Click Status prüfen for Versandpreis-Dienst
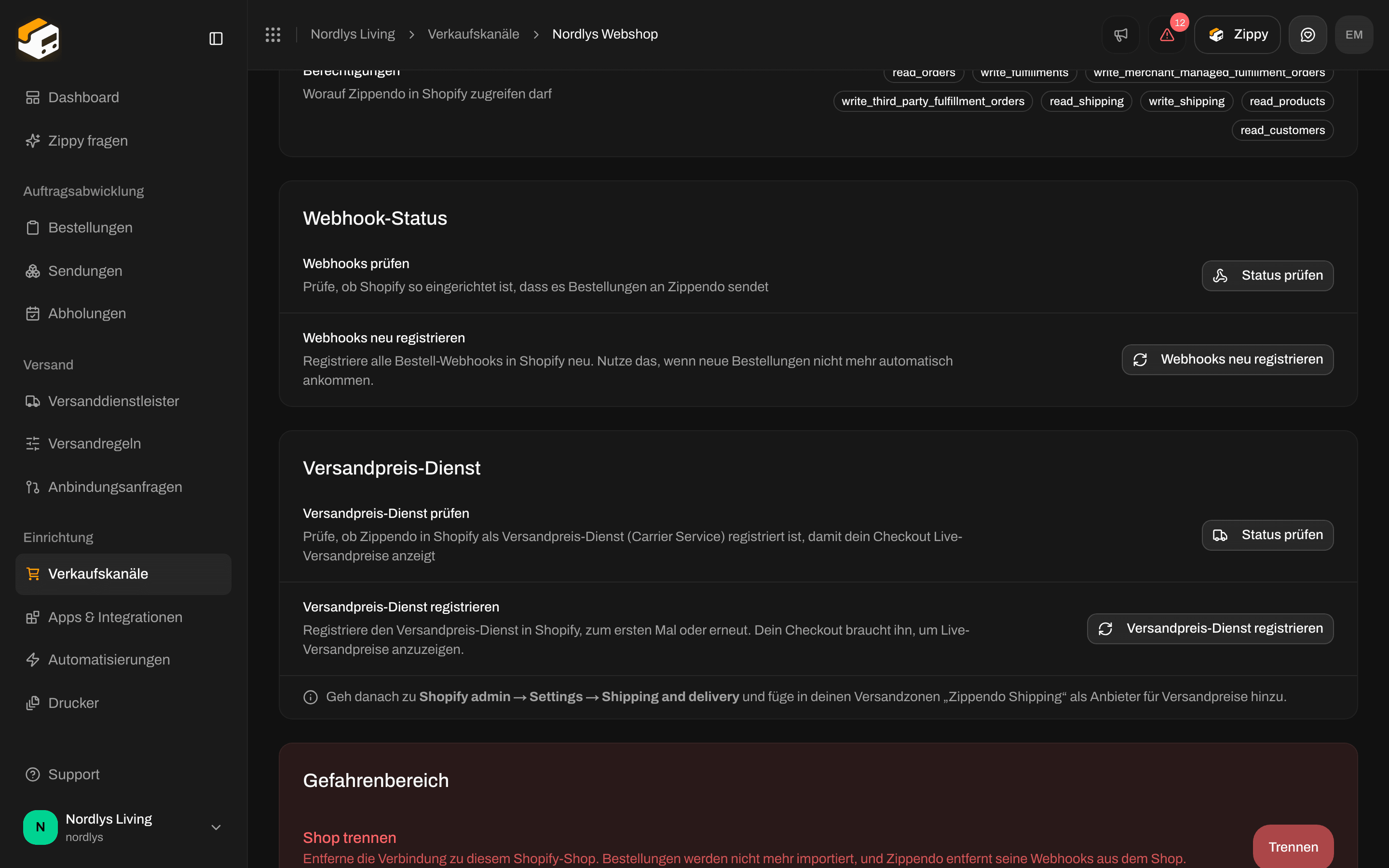Screen dimensions: 1389x868 tap(1267, 535)
